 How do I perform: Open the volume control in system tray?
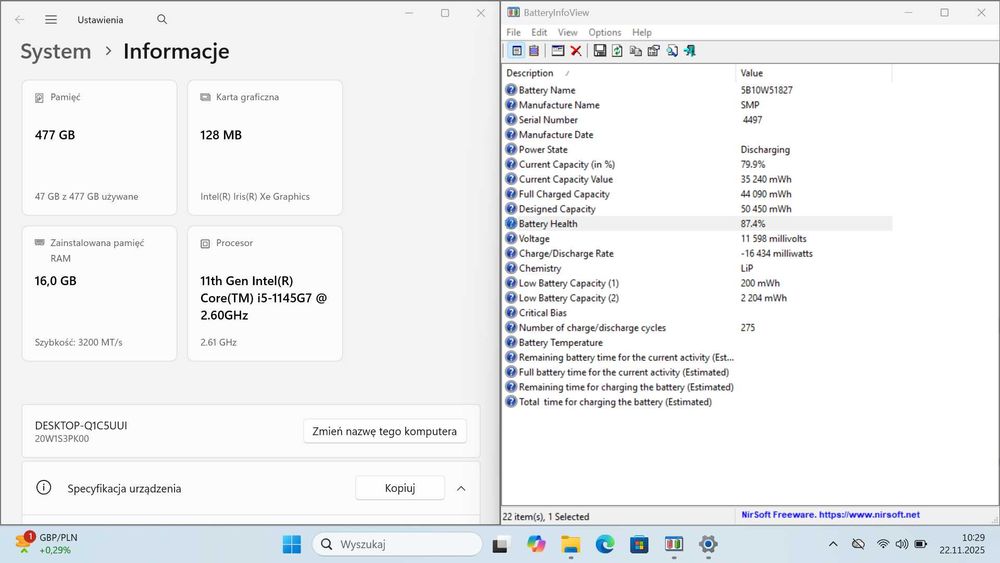click(x=902, y=544)
